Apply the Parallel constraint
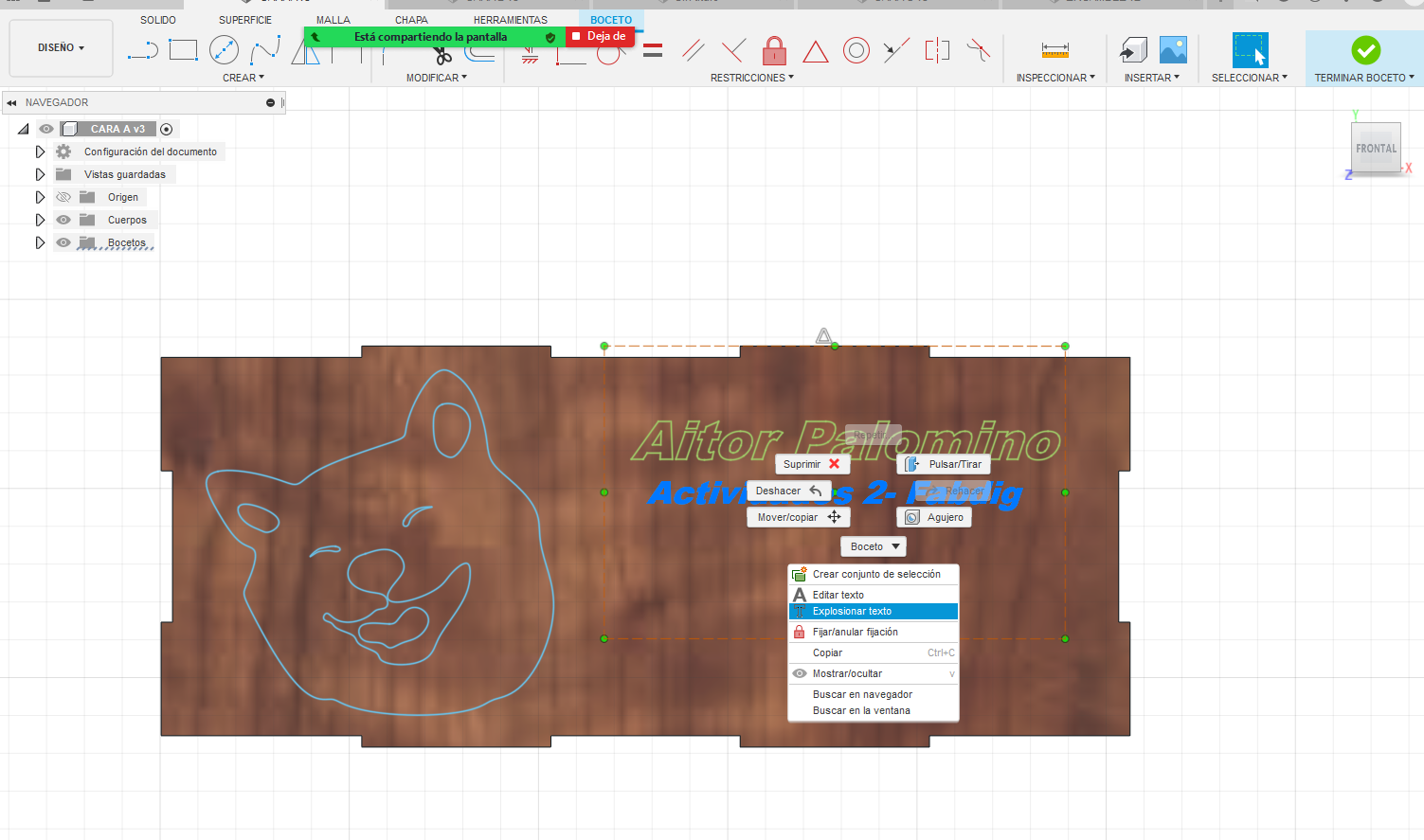Viewport: 1424px width, 840px height. (x=694, y=50)
